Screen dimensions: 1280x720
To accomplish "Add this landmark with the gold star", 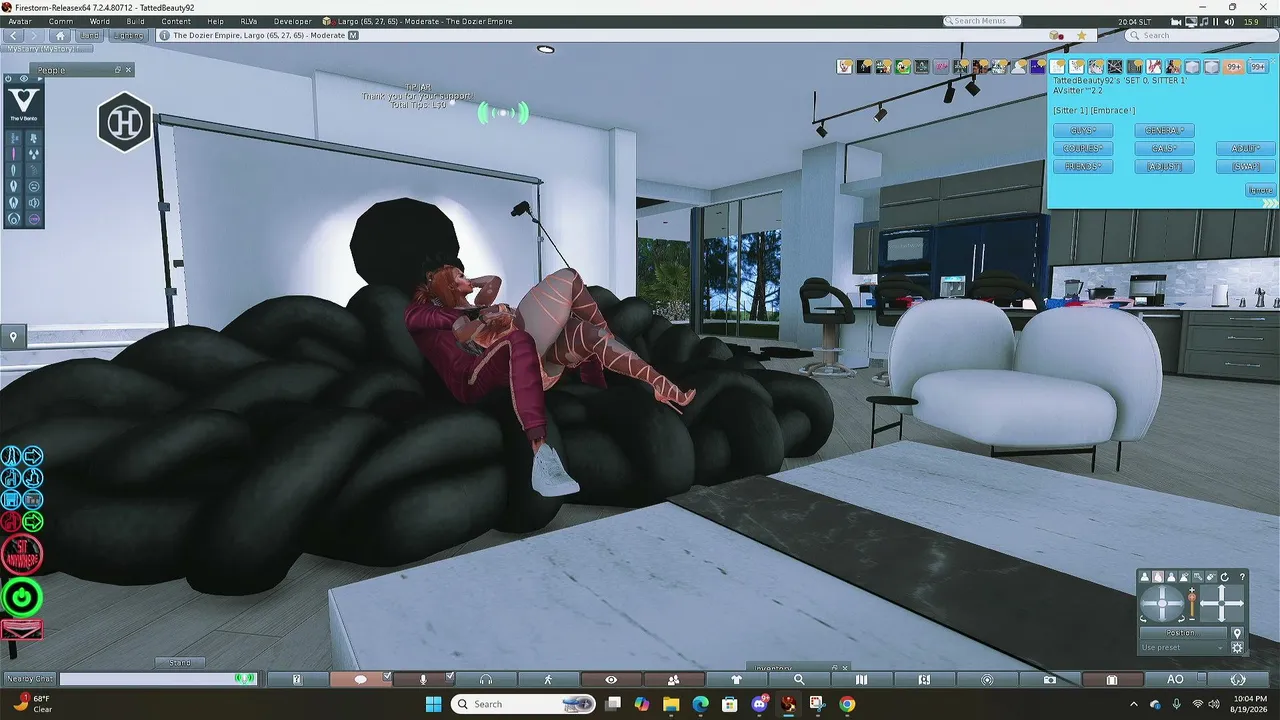I will [1081, 36].
